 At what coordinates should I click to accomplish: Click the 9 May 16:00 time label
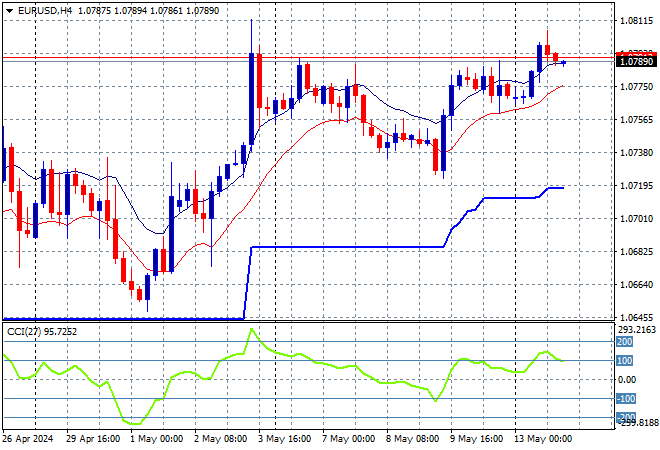(476, 439)
